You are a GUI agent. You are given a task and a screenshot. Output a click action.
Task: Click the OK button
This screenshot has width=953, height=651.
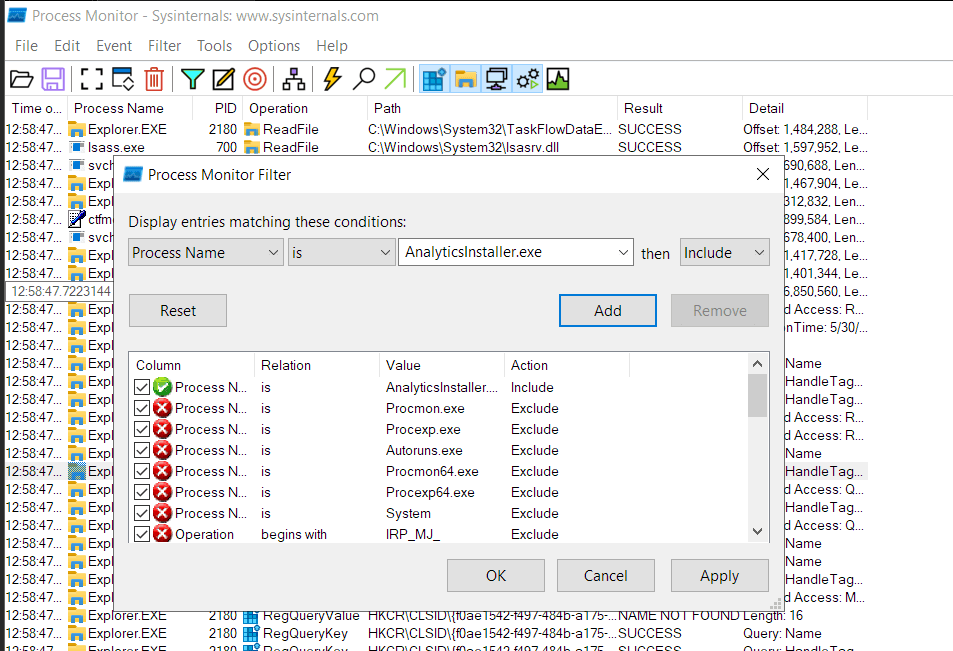click(x=496, y=576)
